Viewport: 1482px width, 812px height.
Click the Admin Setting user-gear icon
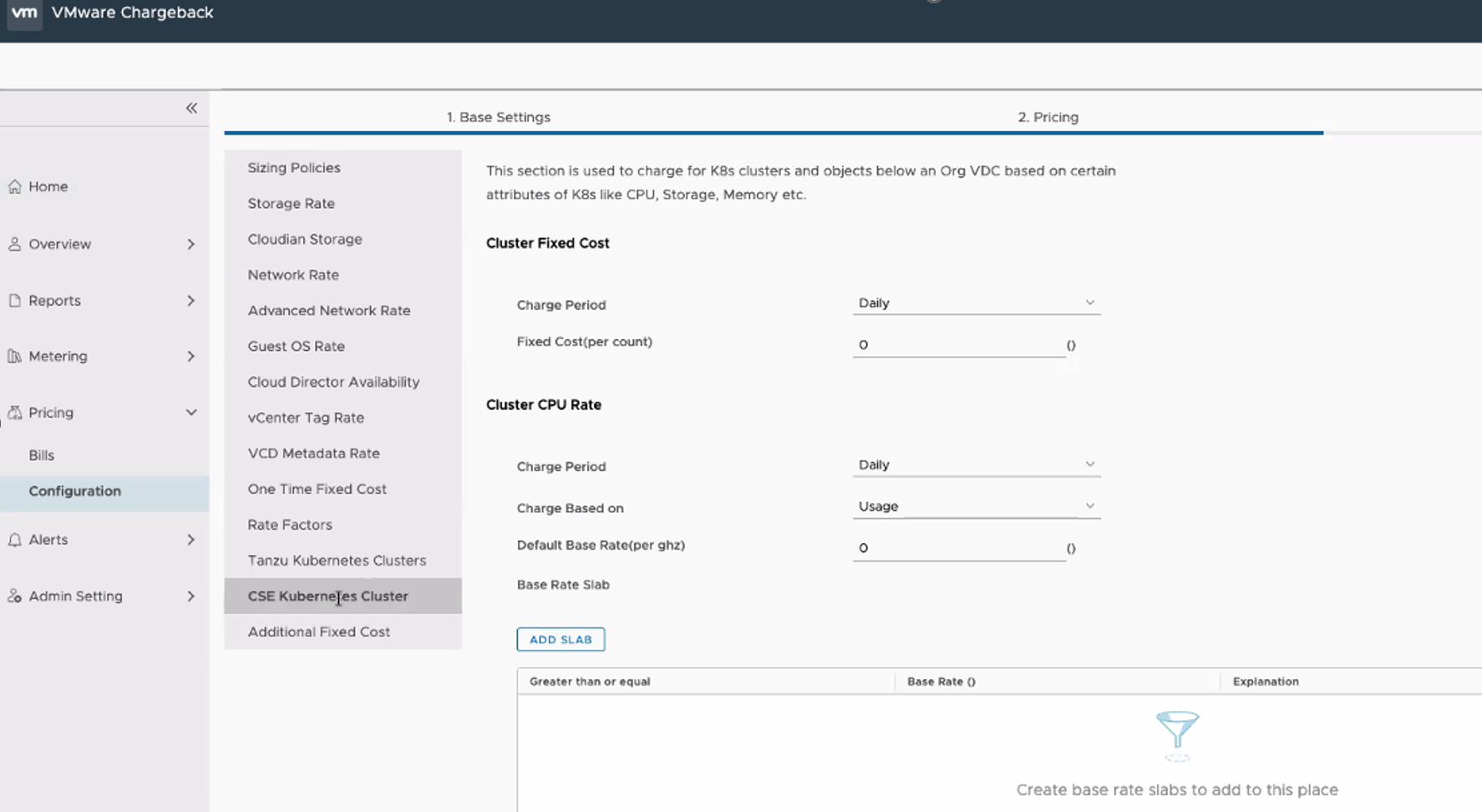(15, 596)
